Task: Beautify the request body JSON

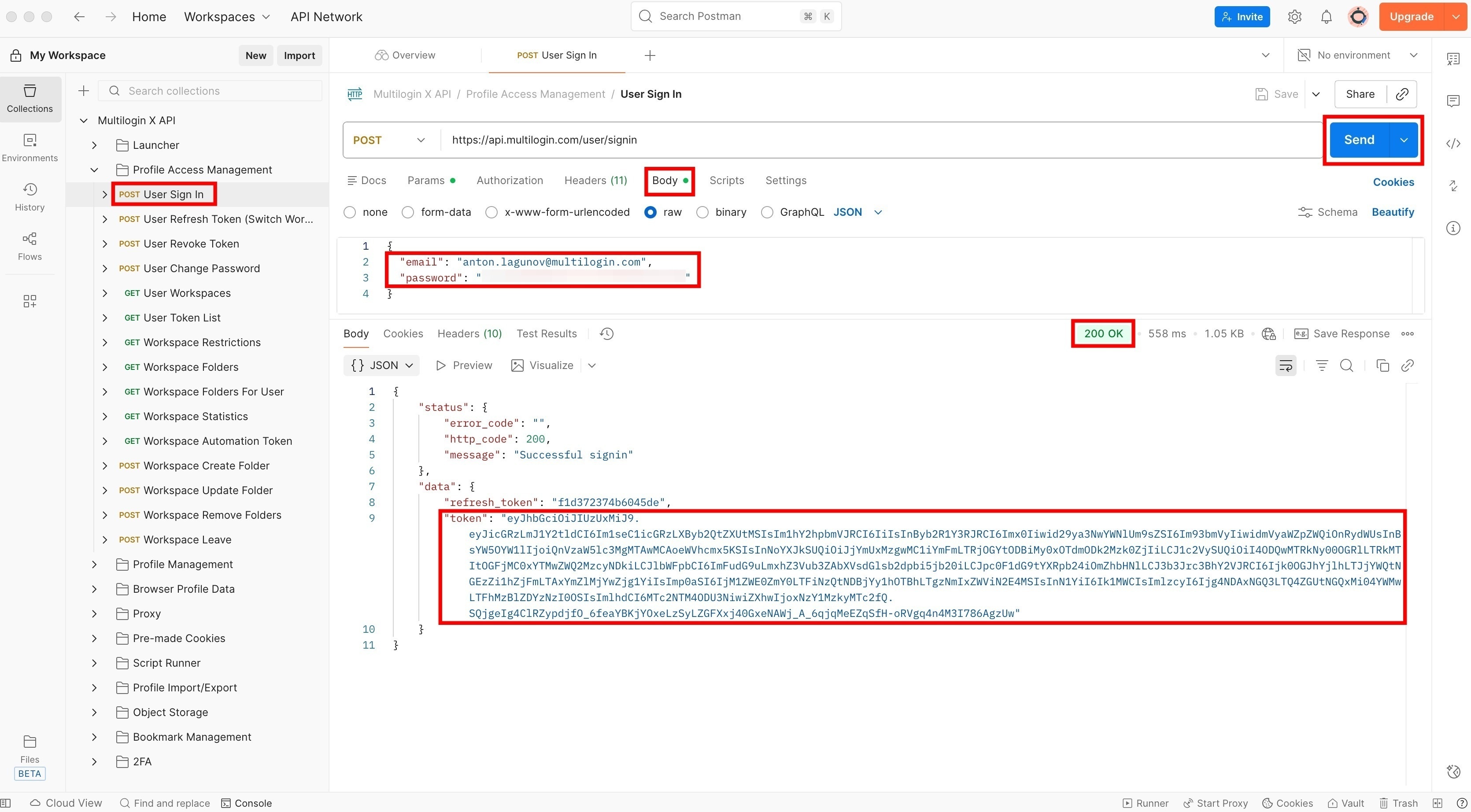Action: click(1393, 212)
